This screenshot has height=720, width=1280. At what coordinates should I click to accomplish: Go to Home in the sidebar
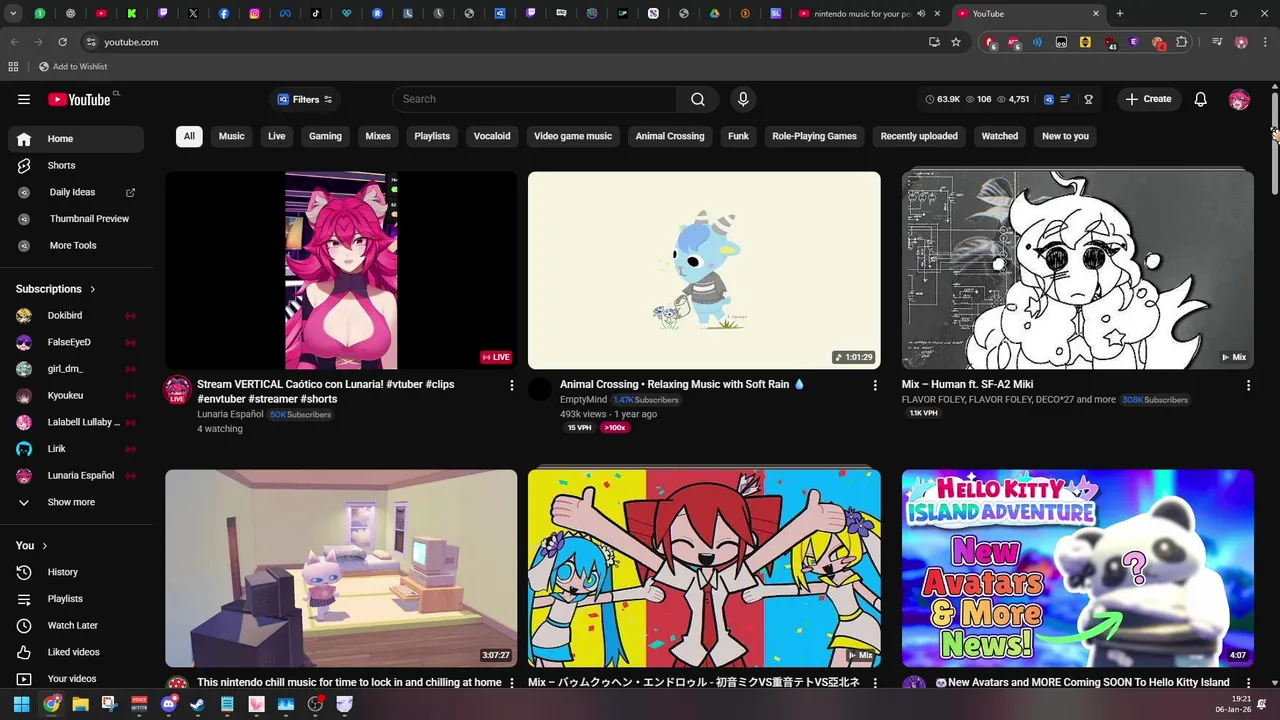(x=75, y=139)
